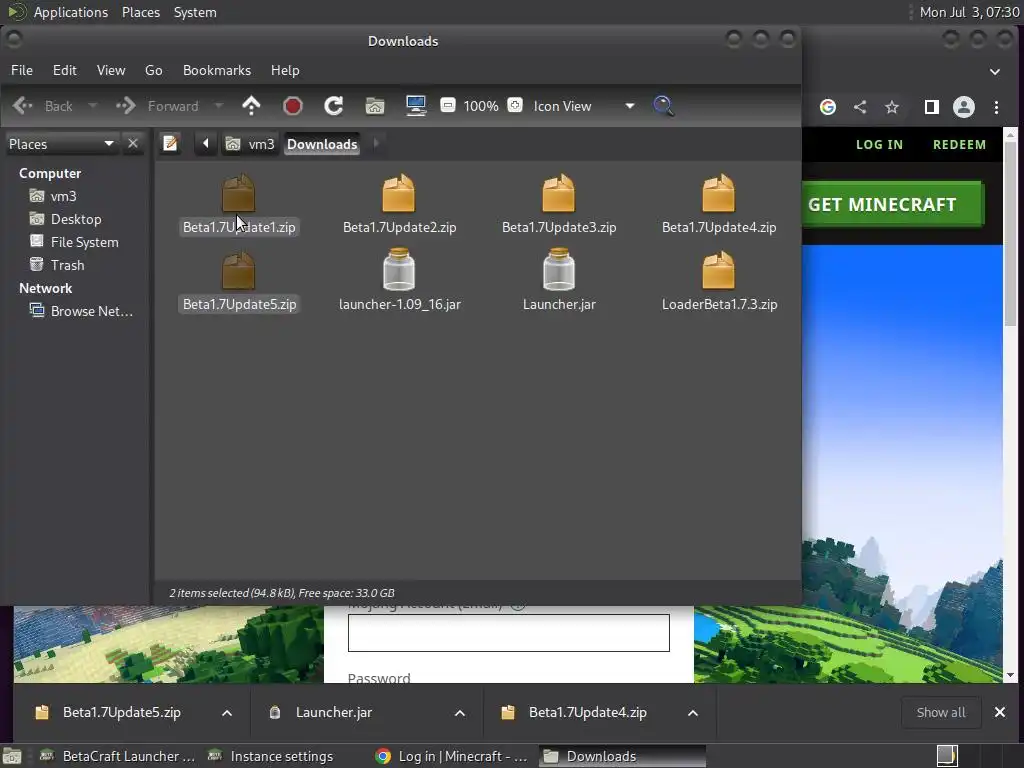Open the Forward history dropdown arrow
Image resolution: width=1024 pixels, height=768 pixels.
click(219, 105)
